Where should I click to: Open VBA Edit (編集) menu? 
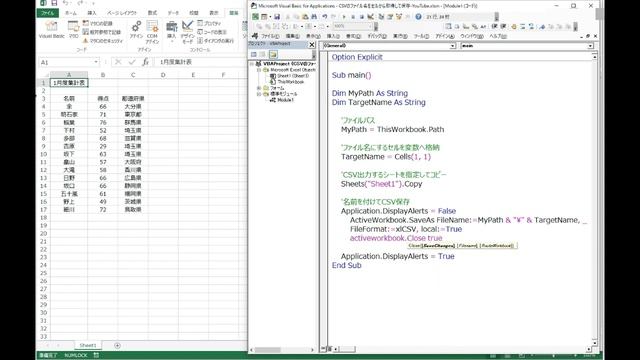tap(293, 36)
